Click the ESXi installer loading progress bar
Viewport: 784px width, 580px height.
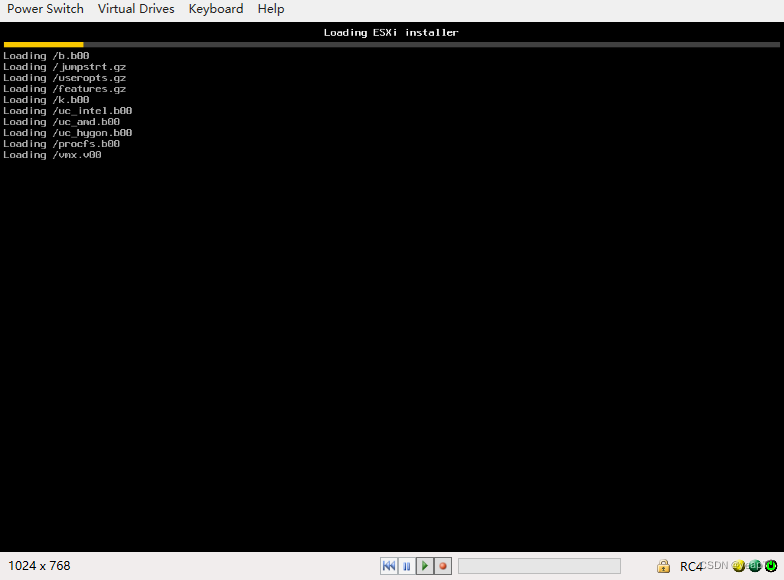pos(392,44)
